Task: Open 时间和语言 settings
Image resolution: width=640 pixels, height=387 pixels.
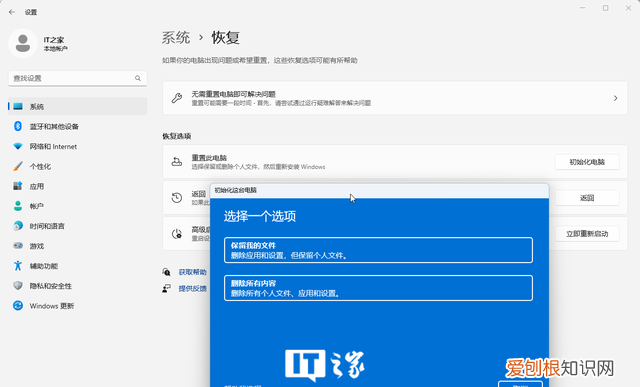Action: (x=78, y=226)
